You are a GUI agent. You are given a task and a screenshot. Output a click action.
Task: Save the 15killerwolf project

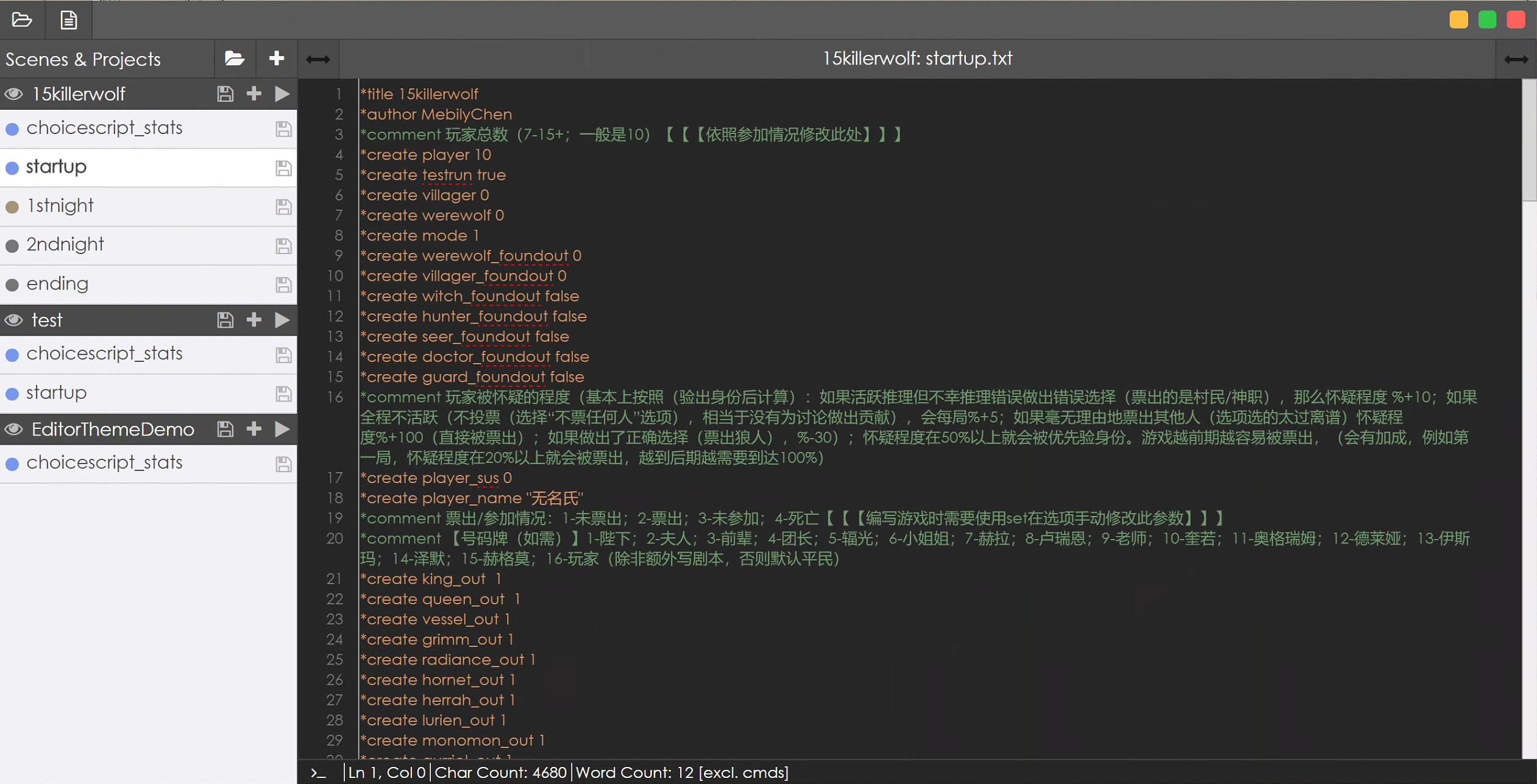225,94
